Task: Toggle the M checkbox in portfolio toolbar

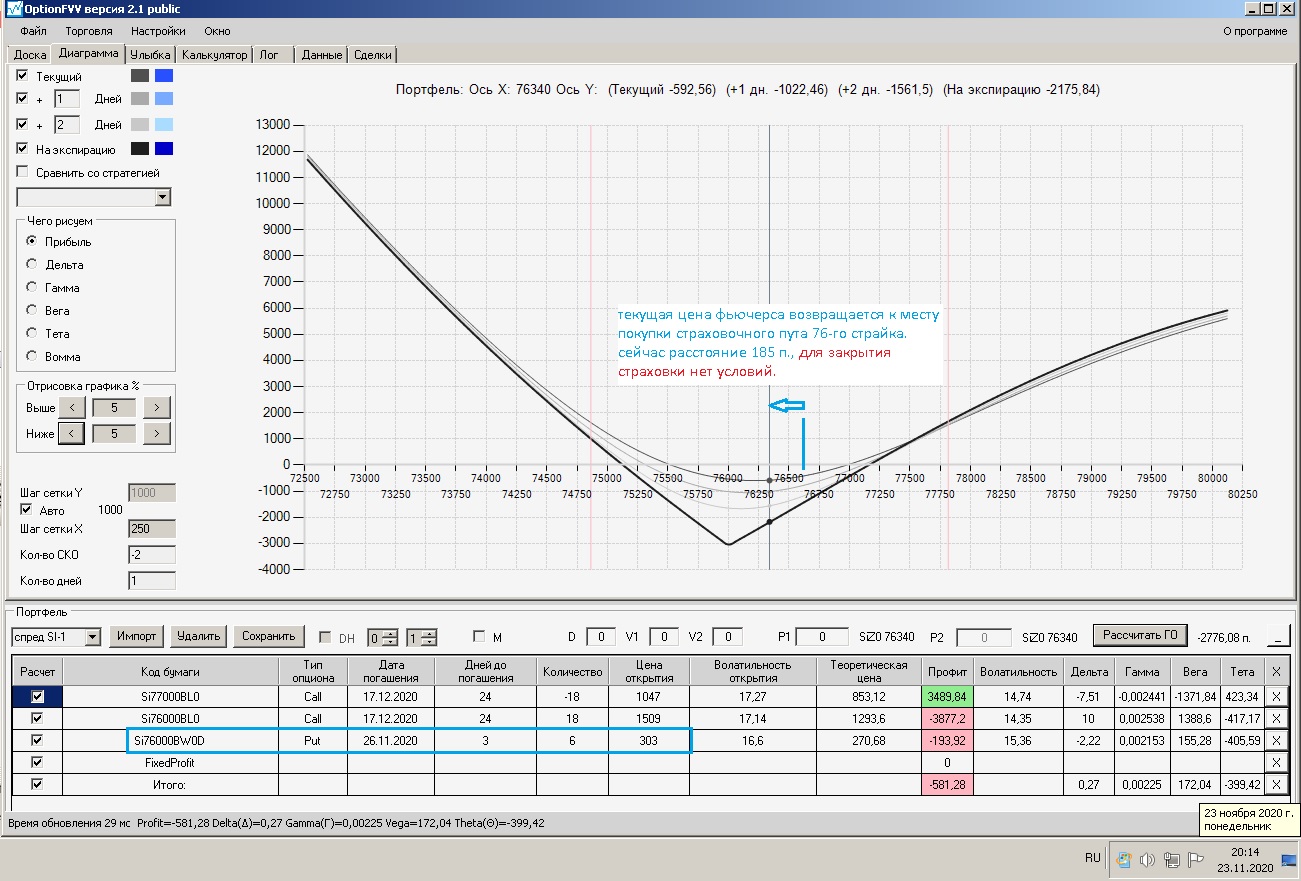Action: pyautogui.click(x=479, y=637)
